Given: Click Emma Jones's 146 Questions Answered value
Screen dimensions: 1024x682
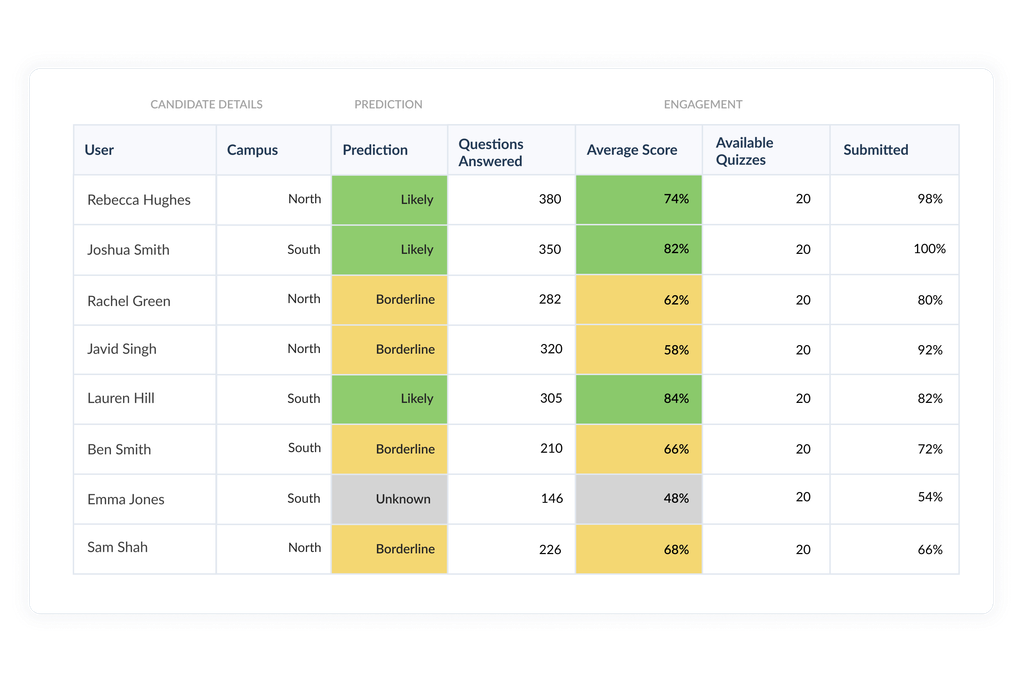Looking at the screenshot, I should click(551, 499).
